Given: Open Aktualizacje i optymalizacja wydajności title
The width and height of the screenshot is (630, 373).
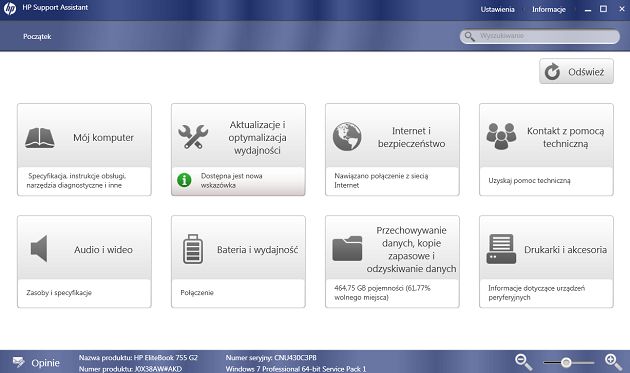Looking at the screenshot, I should pos(257,137).
